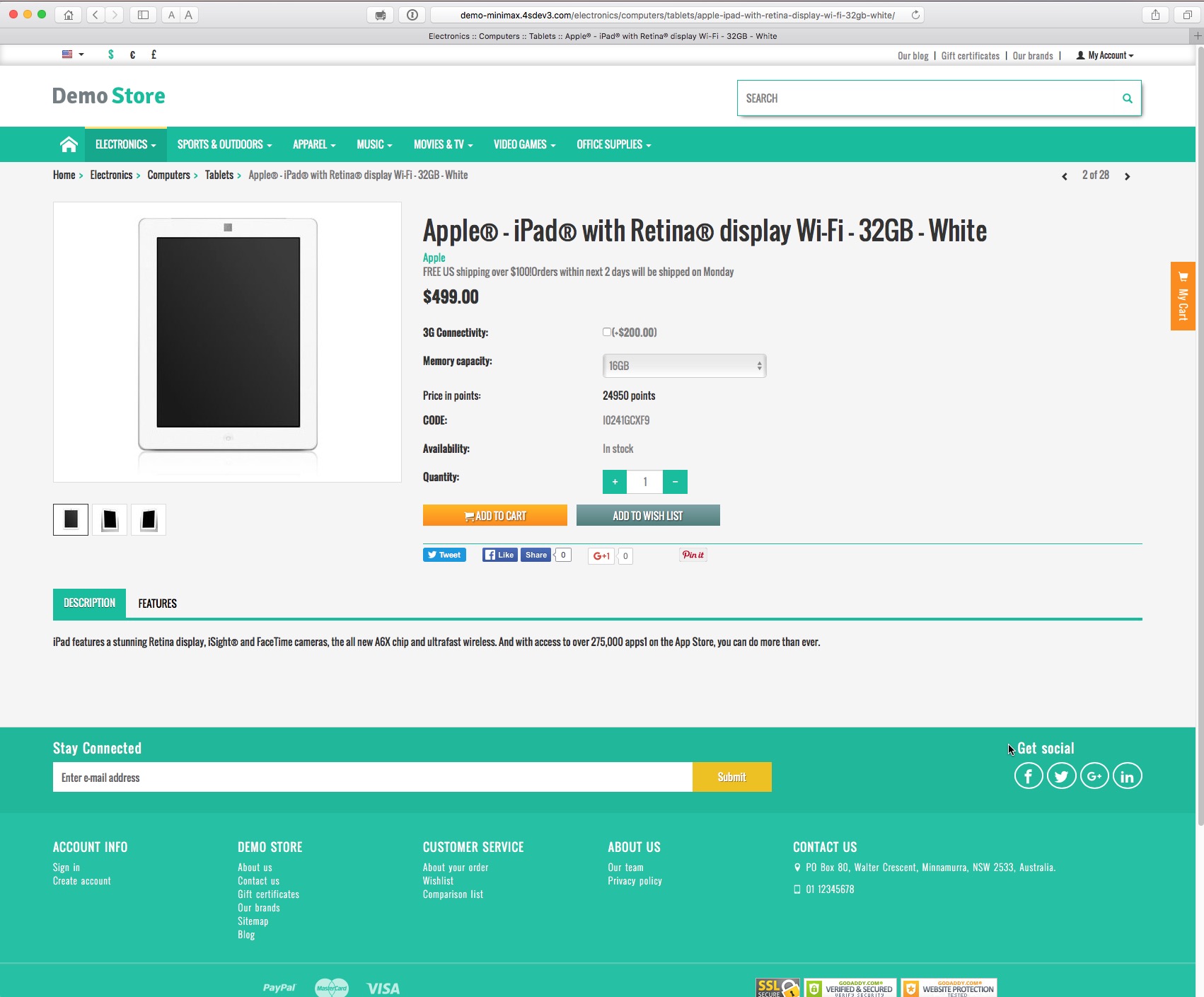Open My Account dropdown
The image size is (1204, 997).
coord(1105,55)
